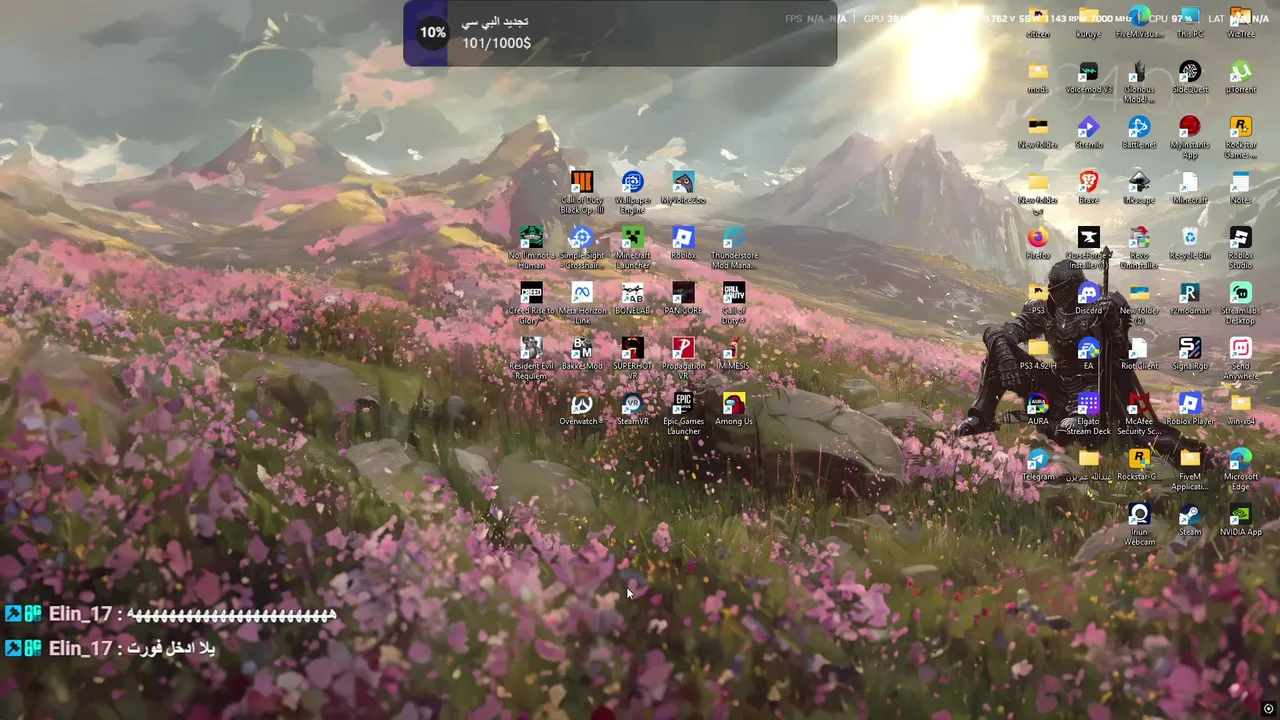Open NVIDIA App shortcut

pyautogui.click(x=1240, y=513)
